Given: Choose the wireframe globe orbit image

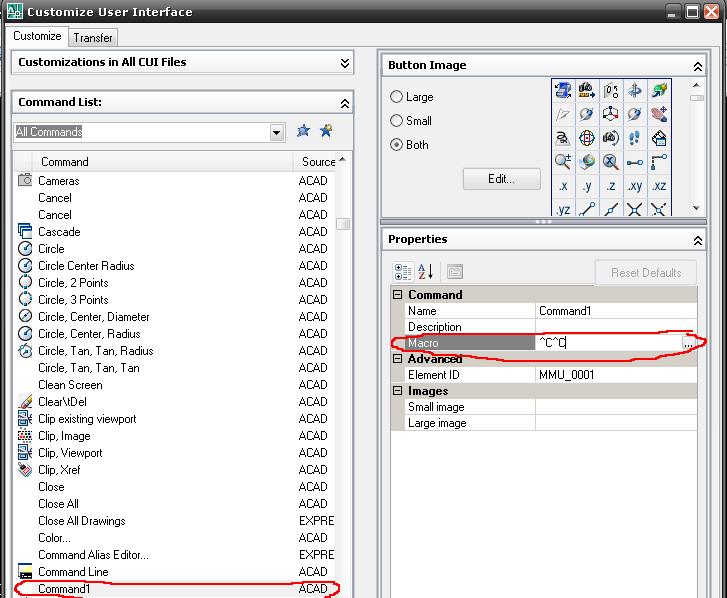Looking at the screenshot, I should point(587,138).
